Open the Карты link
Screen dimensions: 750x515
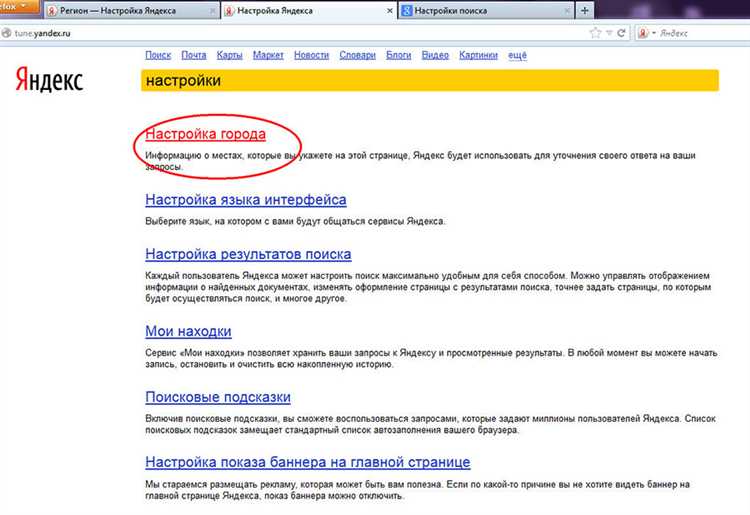pyautogui.click(x=230, y=55)
